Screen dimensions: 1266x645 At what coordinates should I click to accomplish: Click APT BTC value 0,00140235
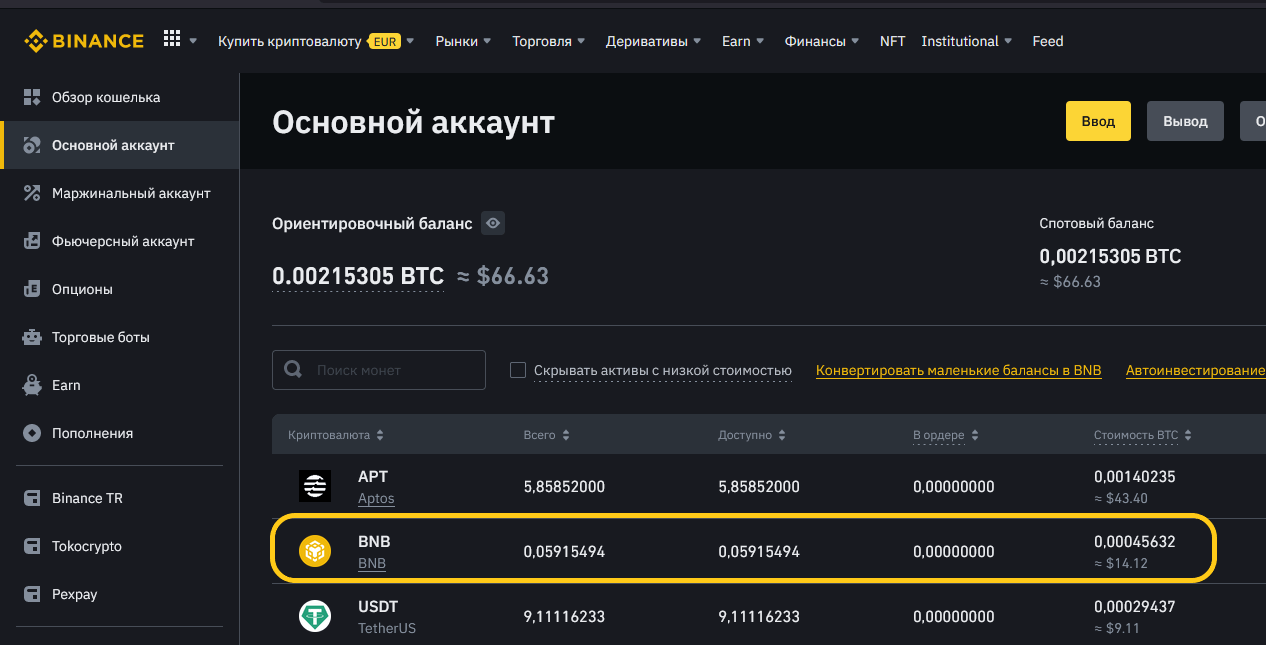tap(1135, 477)
